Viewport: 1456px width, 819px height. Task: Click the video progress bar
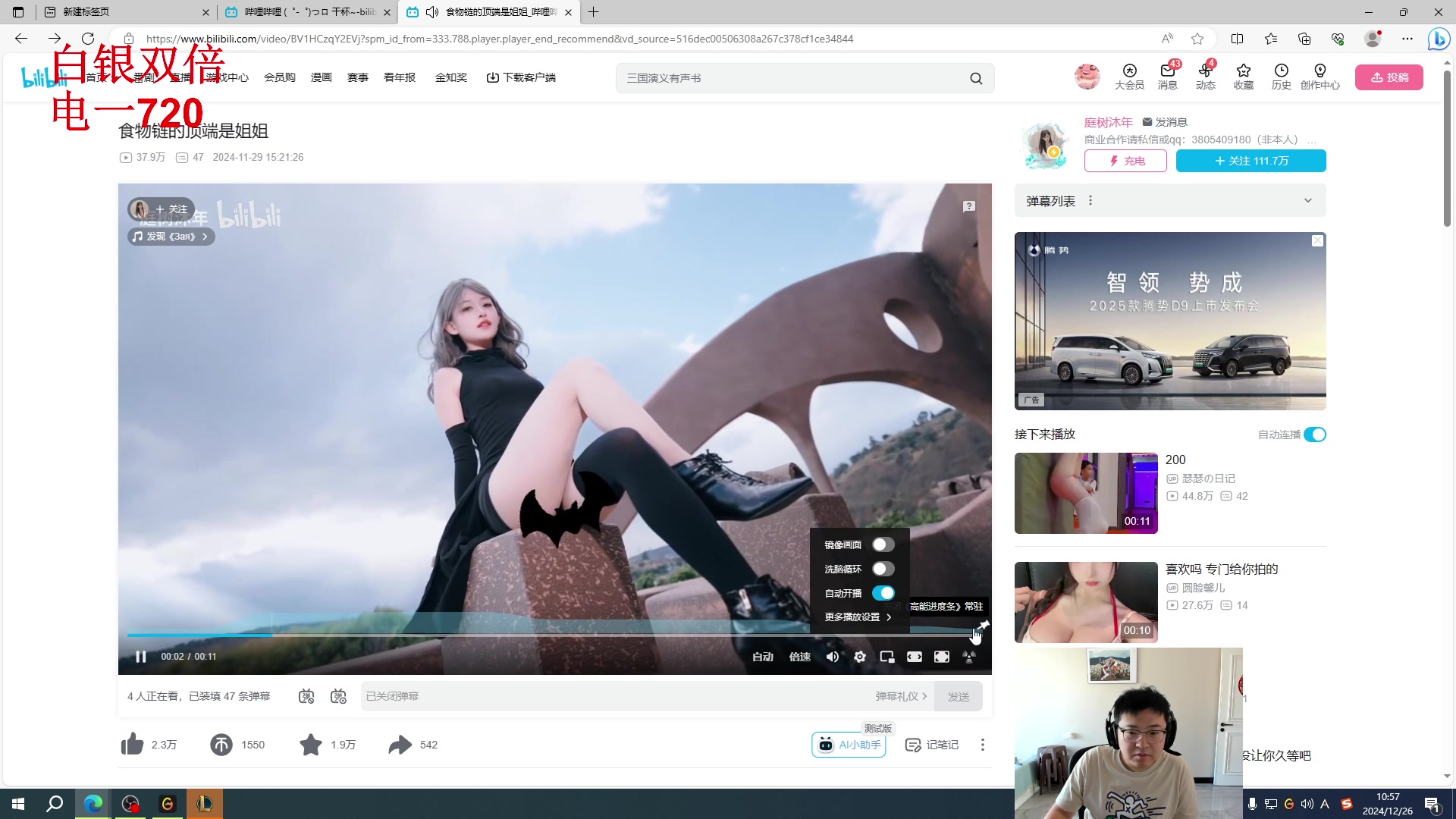click(x=554, y=635)
